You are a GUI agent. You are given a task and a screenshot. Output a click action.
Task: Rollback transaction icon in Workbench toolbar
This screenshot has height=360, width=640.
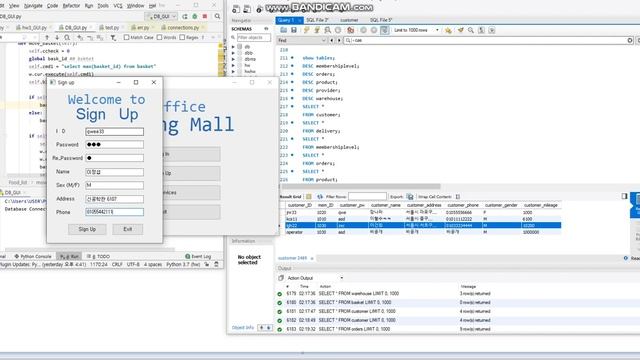[373, 30]
